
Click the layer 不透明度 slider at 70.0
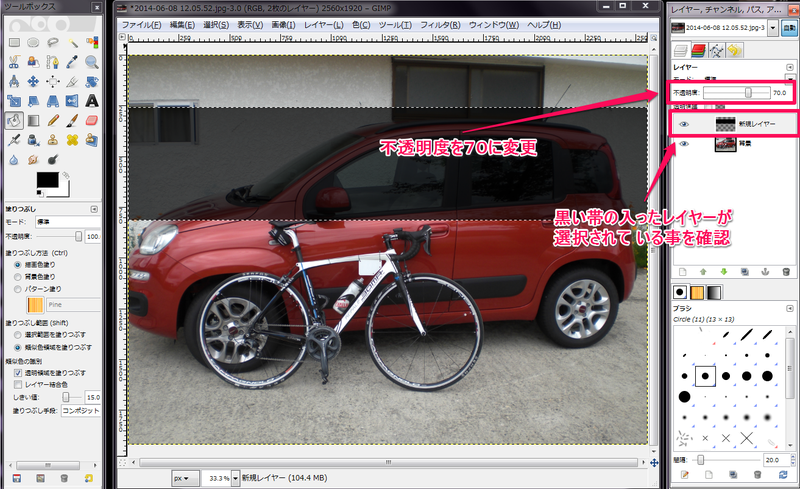[x=736, y=93]
